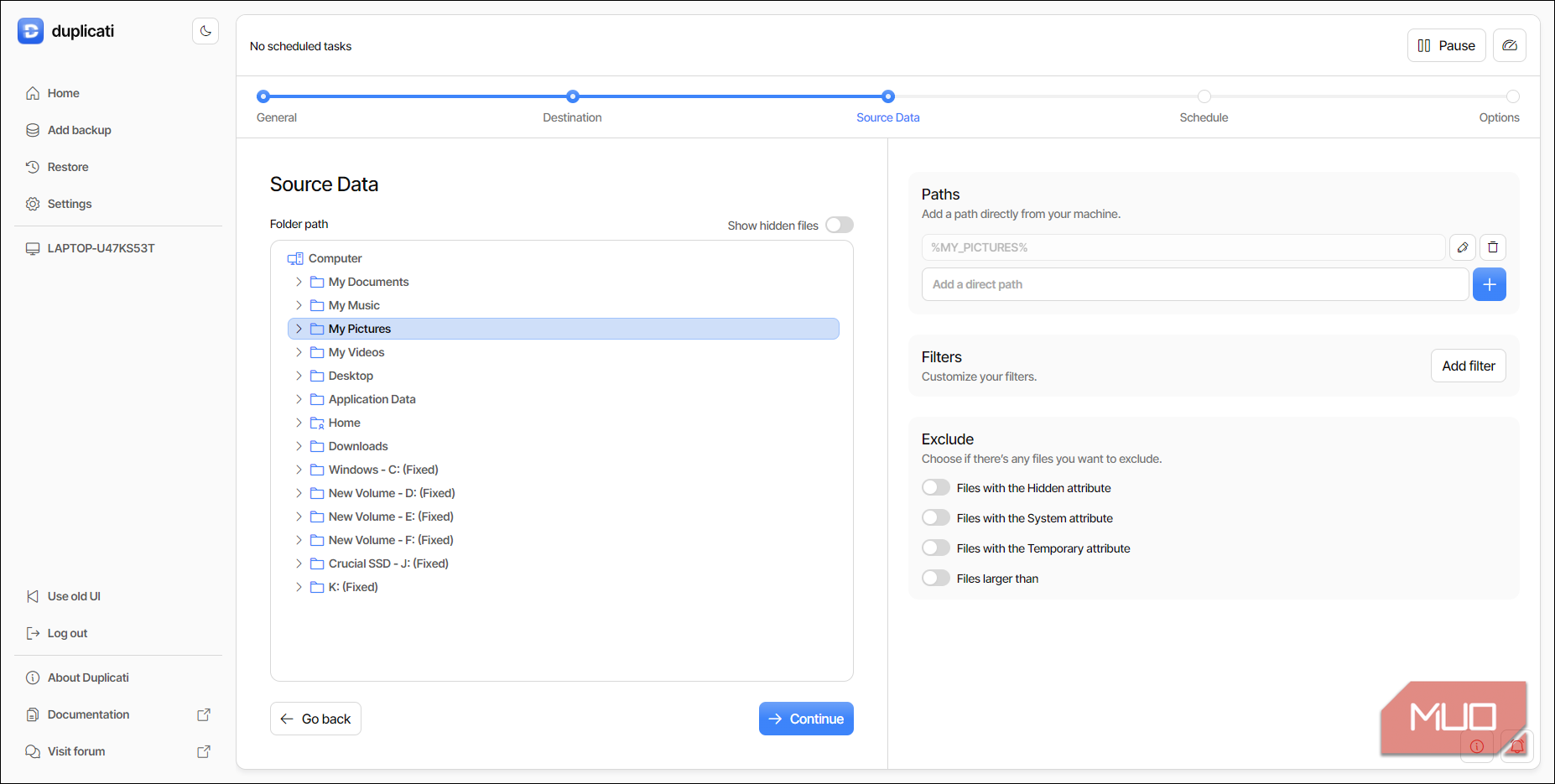
Task: Toggle Show hidden files switch
Action: tap(840, 225)
